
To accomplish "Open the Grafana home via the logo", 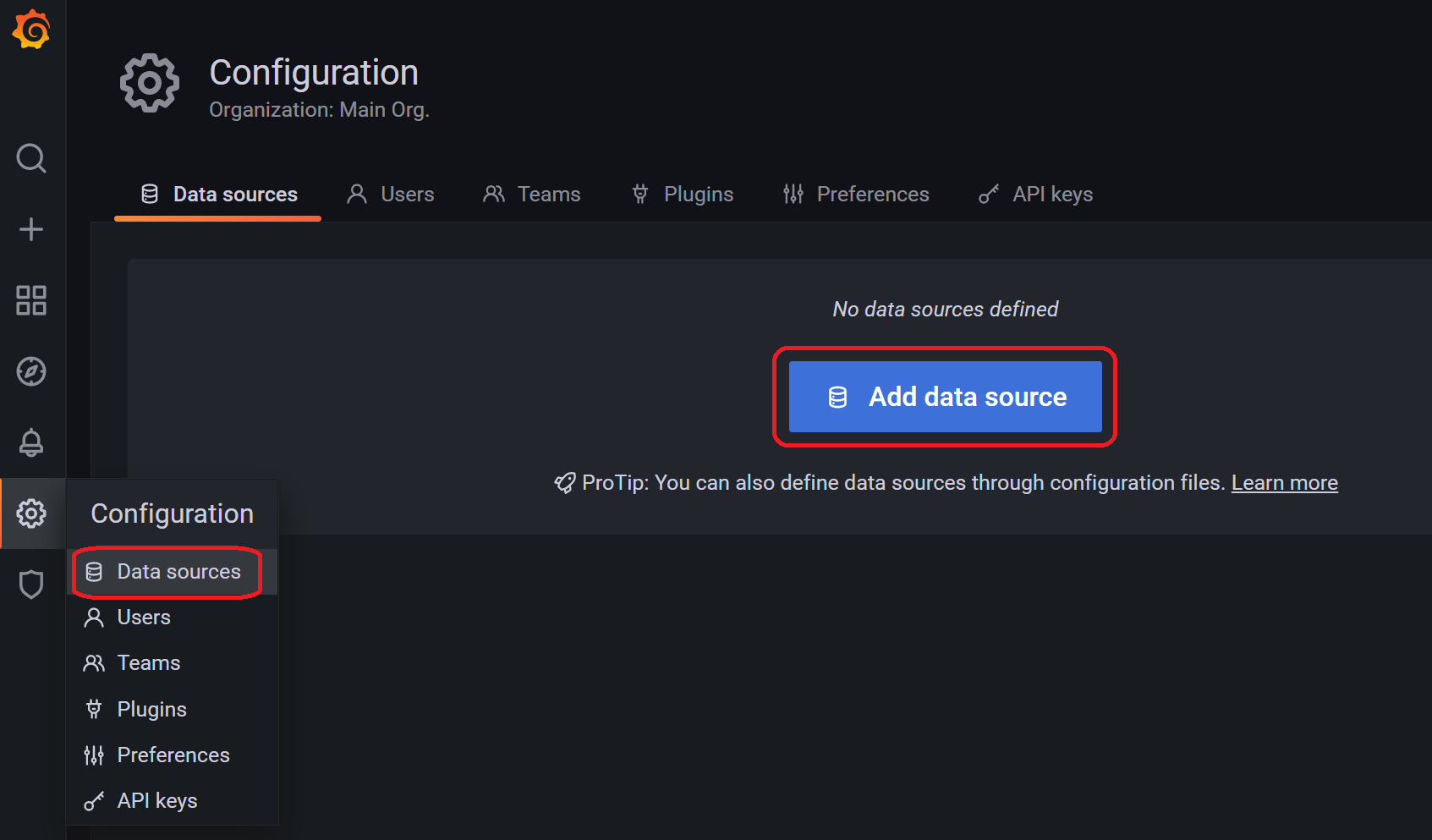I will click(x=31, y=30).
